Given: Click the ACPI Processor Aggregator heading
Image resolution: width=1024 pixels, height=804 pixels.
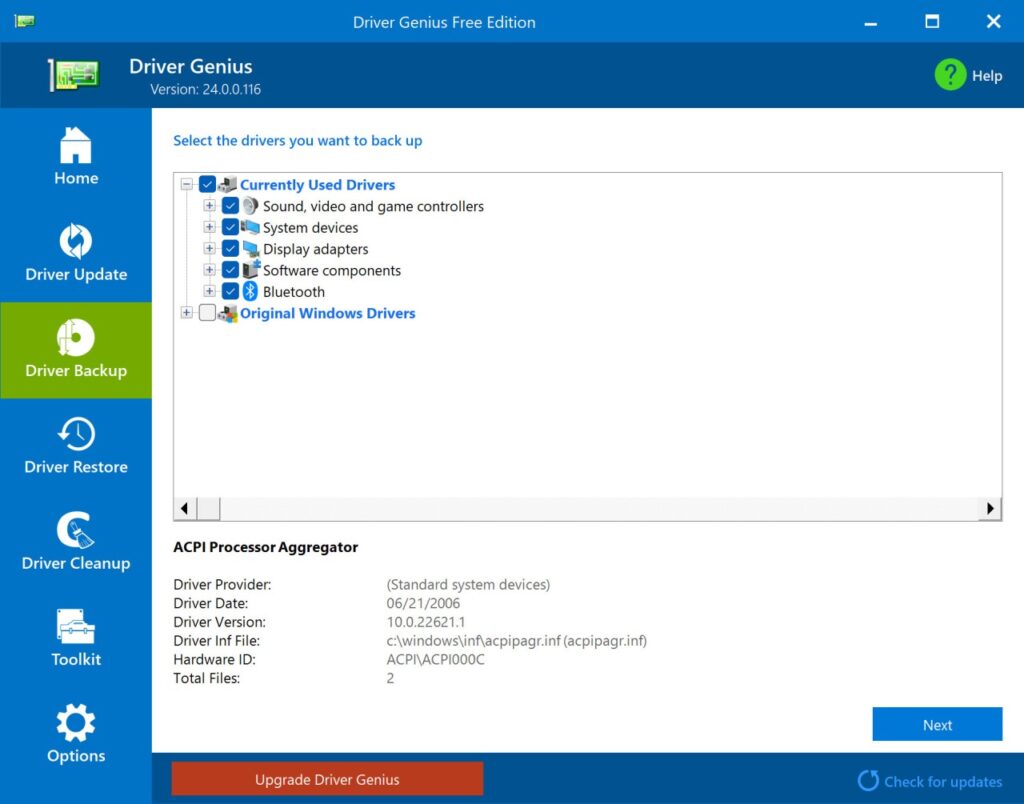Looking at the screenshot, I should click(x=265, y=547).
